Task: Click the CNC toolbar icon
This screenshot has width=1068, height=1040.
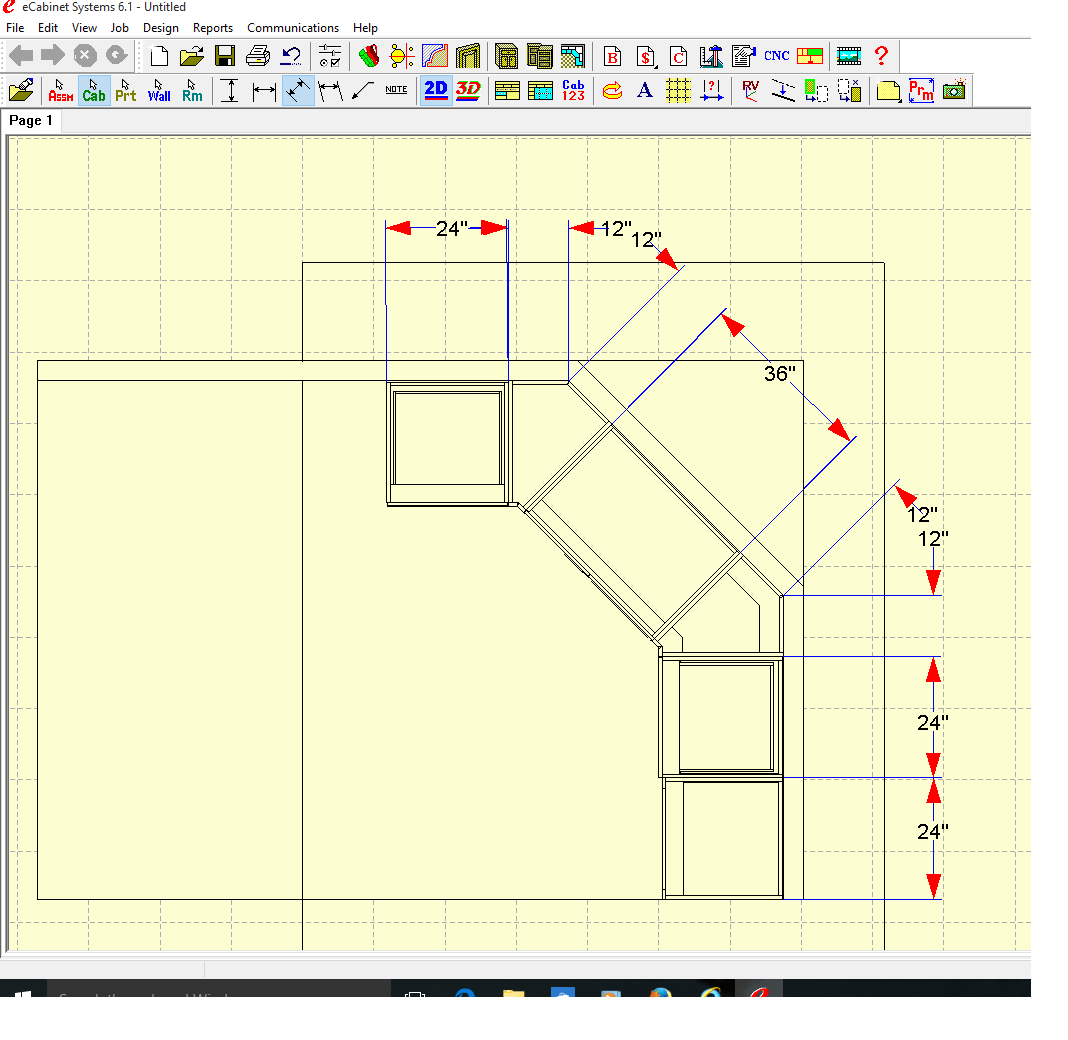Action: [x=777, y=56]
